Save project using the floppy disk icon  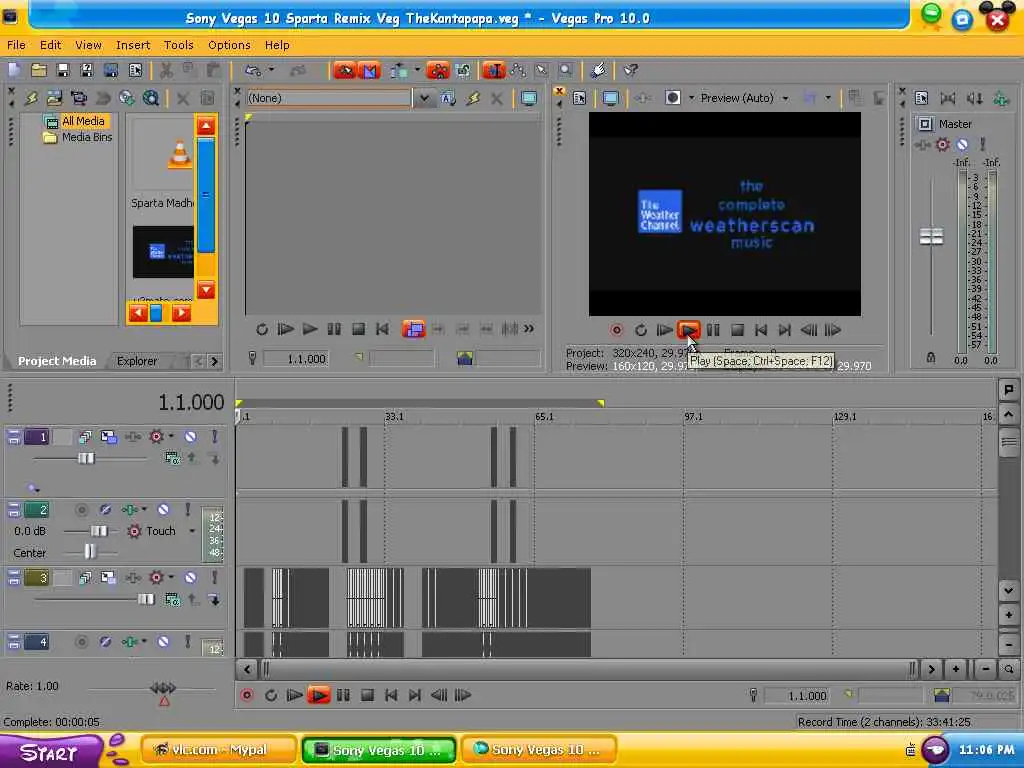[63, 70]
